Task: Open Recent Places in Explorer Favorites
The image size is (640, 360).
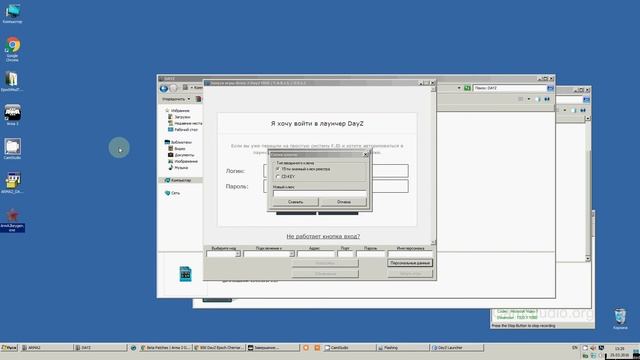Action: (185, 123)
